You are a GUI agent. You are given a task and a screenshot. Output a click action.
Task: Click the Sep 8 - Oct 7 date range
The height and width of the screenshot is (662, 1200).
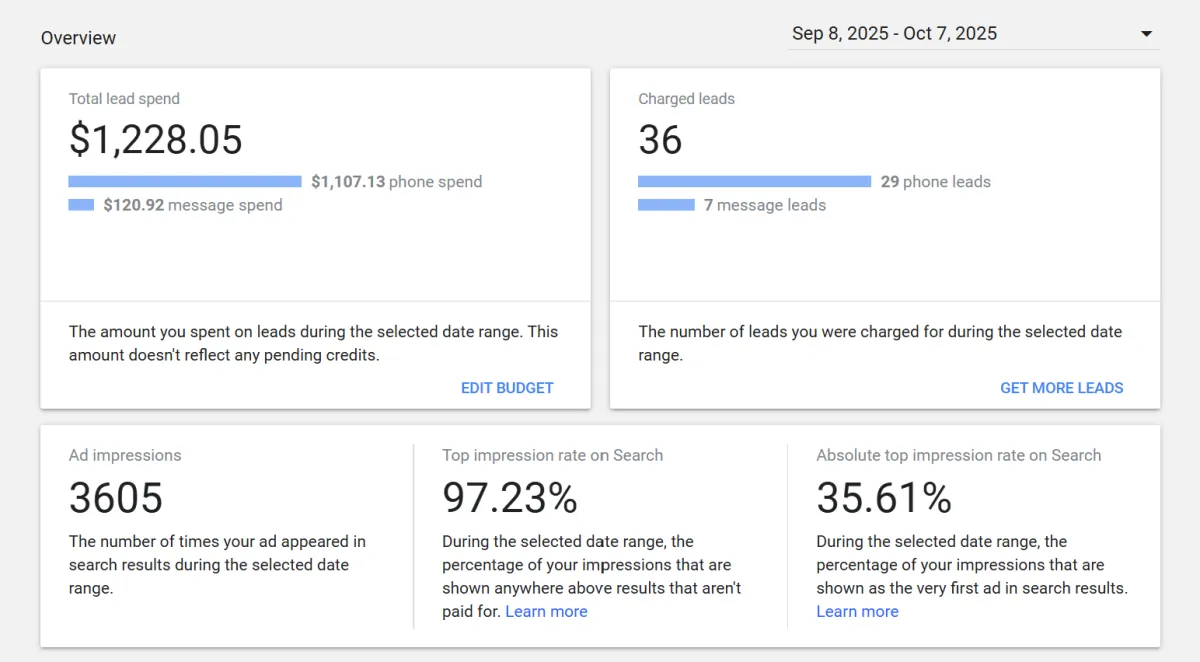coord(894,34)
